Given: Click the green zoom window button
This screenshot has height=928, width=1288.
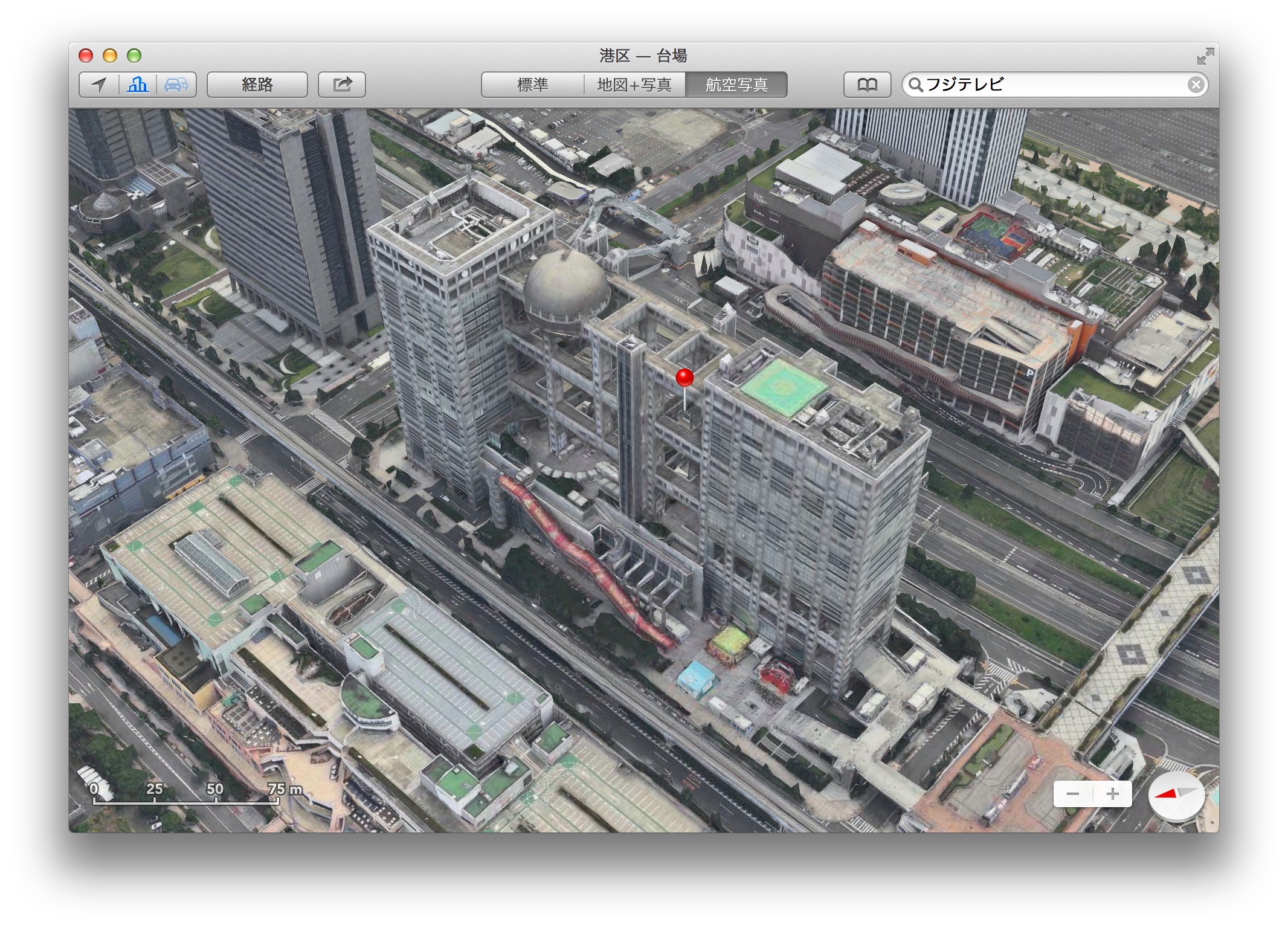Looking at the screenshot, I should 134,56.
